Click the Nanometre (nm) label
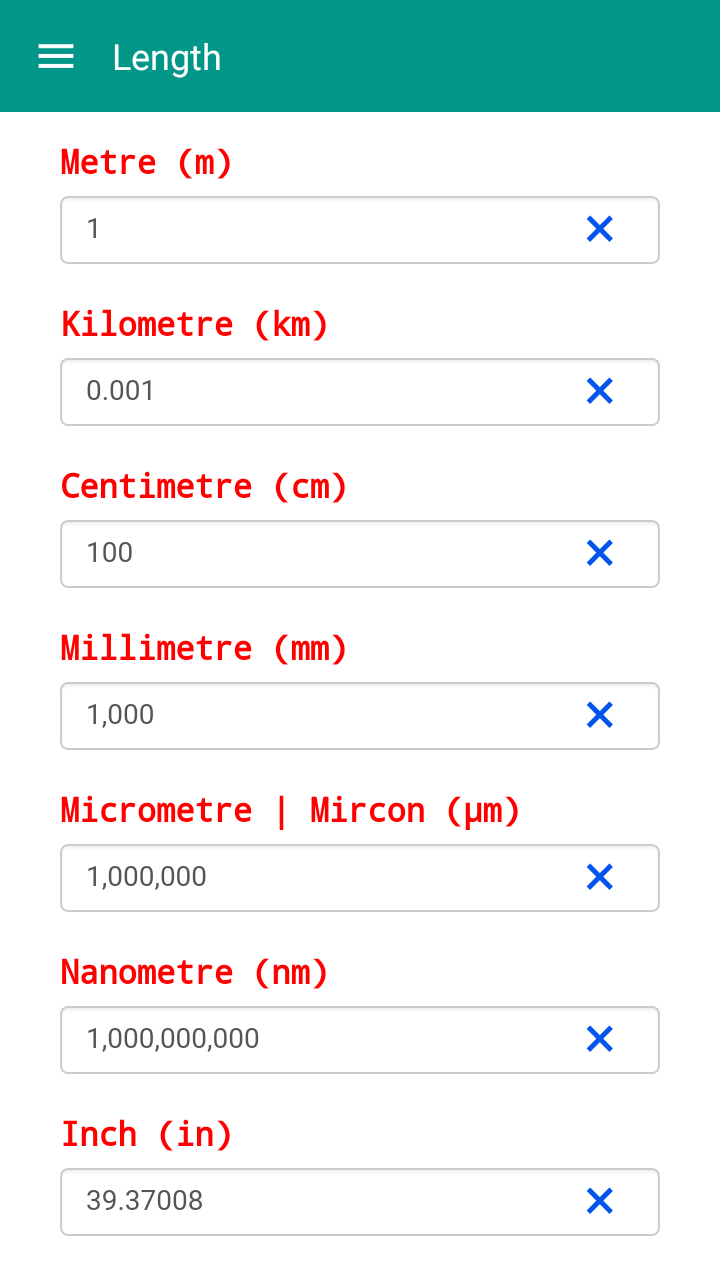This screenshot has height=1280, width=720. pyautogui.click(x=195, y=972)
